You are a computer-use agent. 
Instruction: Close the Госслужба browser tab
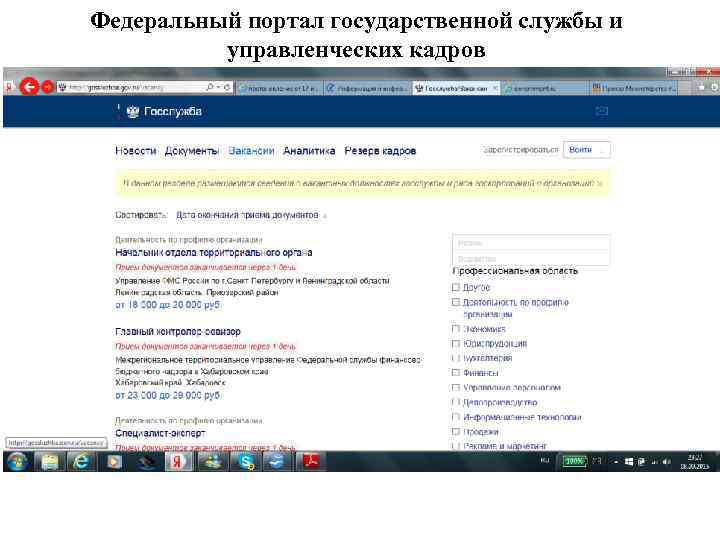click(495, 88)
